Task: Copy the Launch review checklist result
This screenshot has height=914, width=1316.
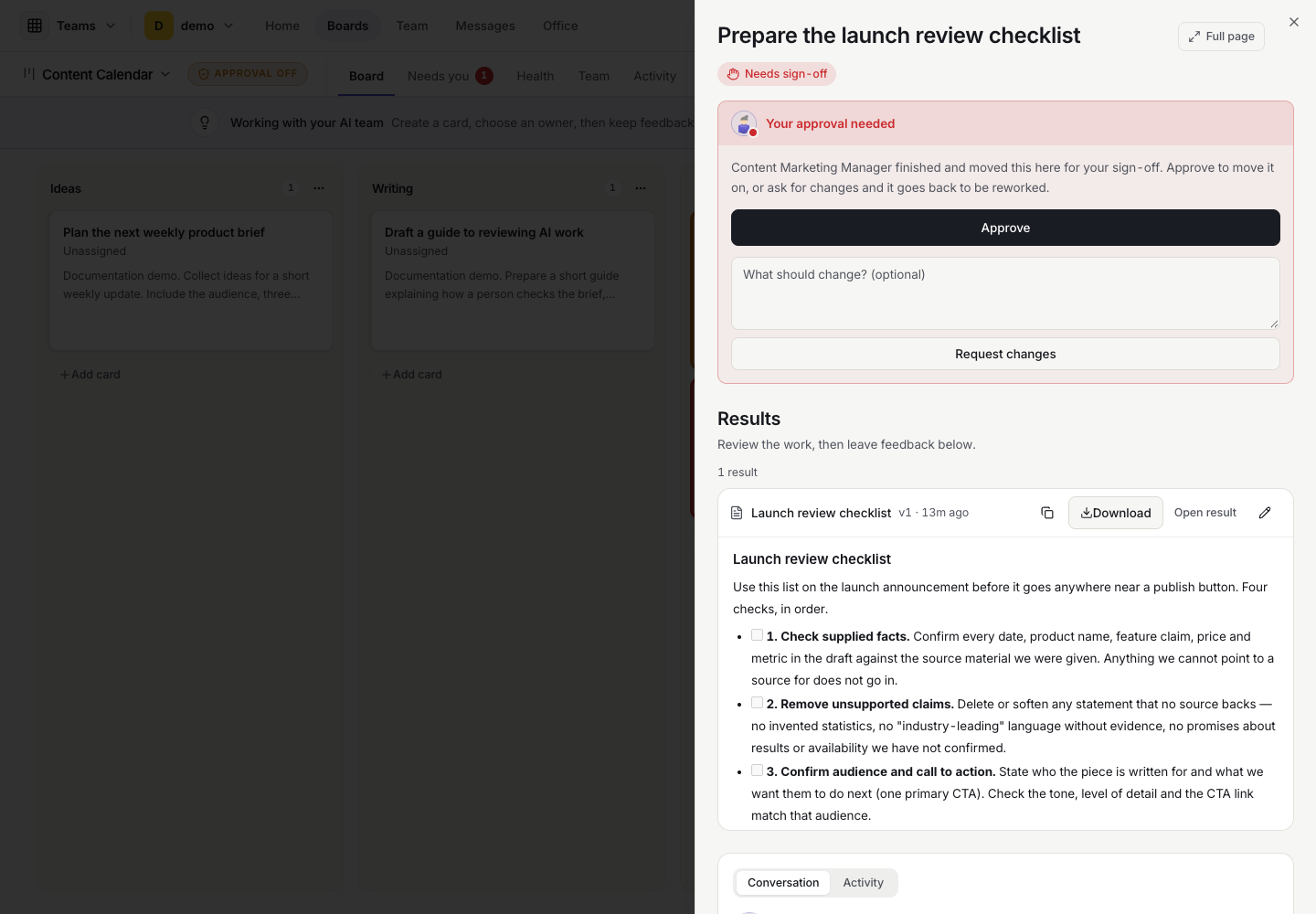Action: coord(1047,513)
